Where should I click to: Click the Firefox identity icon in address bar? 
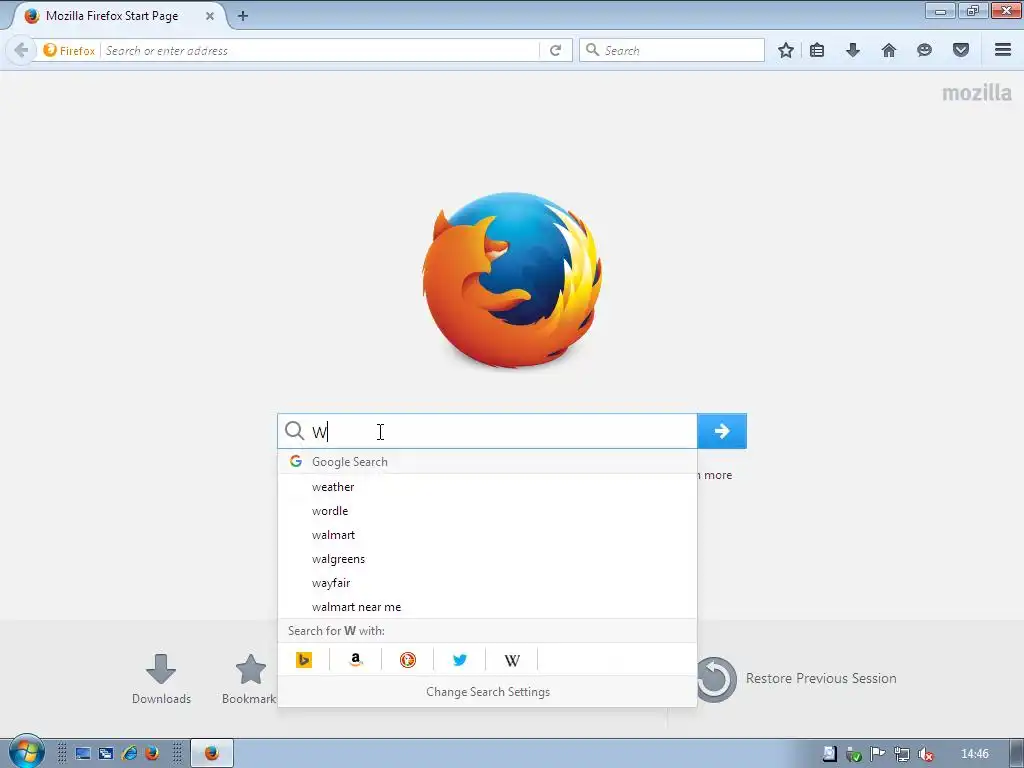pyautogui.click(x=69, y=50)
